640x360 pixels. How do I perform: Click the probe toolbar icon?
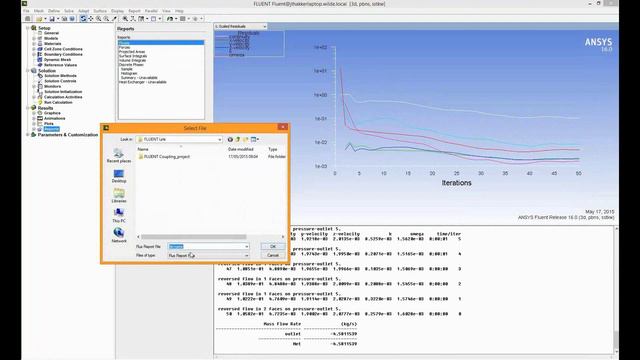[x=114, y=19]
